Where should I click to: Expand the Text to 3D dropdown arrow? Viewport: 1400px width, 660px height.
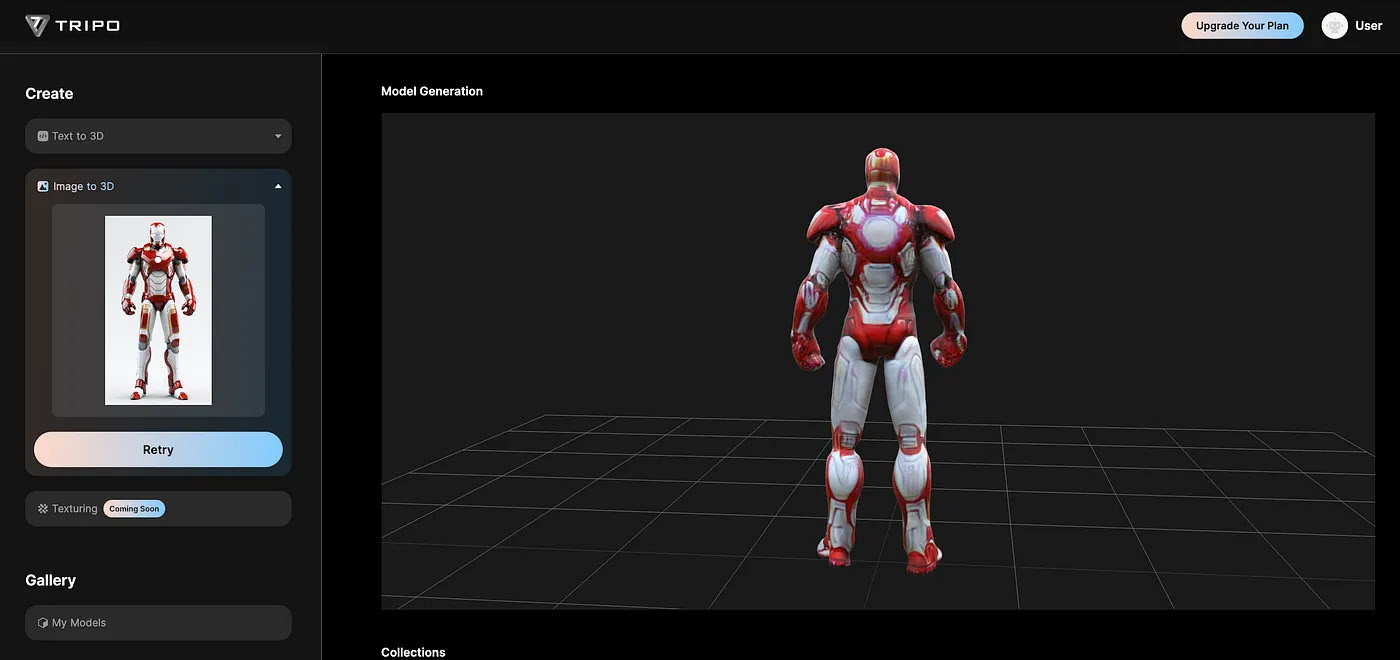tap(278, 136)
